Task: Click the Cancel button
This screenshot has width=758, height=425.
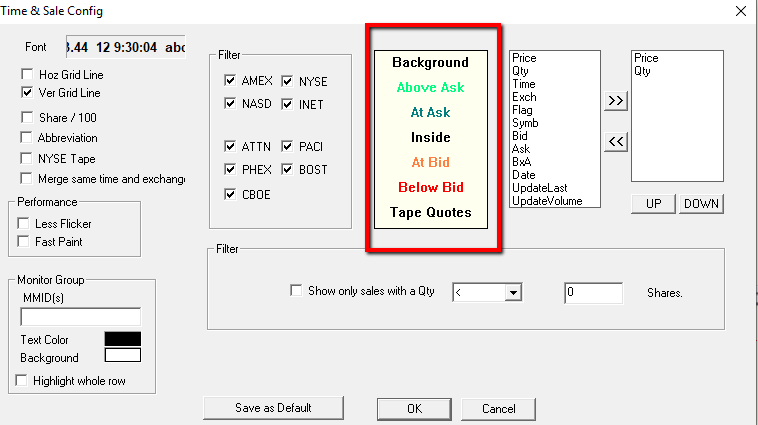Action: coord(498,409)
